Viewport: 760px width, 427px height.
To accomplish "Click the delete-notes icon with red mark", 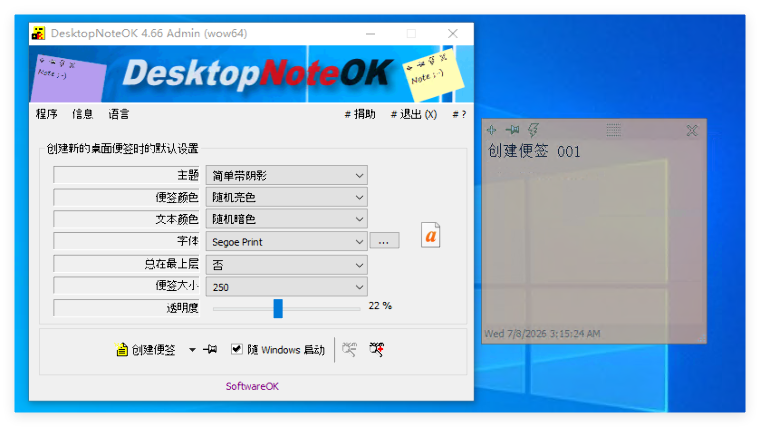I will click(x=377, y=349).
